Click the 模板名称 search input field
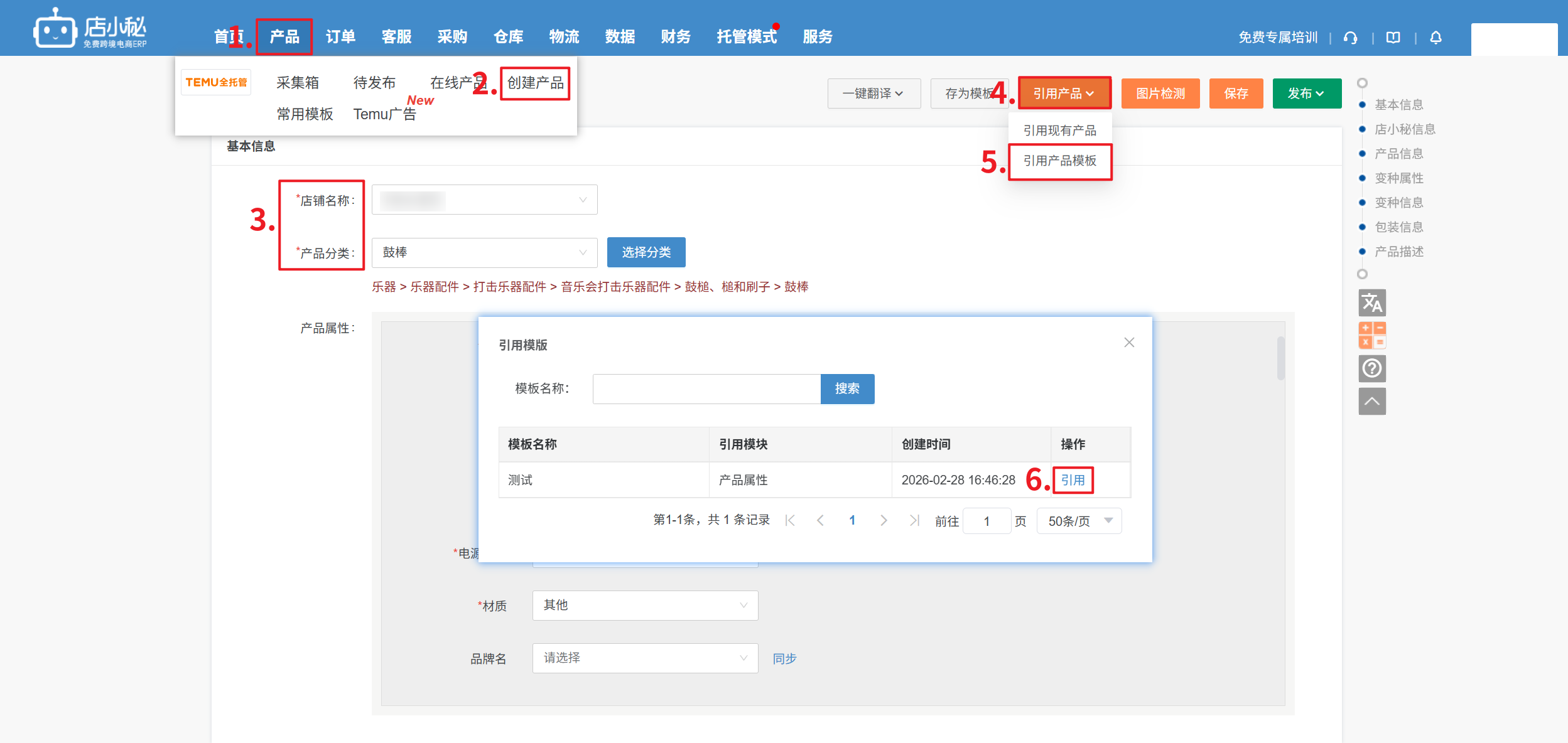The width and height of the screenshot is (1568, 743). pos(706,389)
